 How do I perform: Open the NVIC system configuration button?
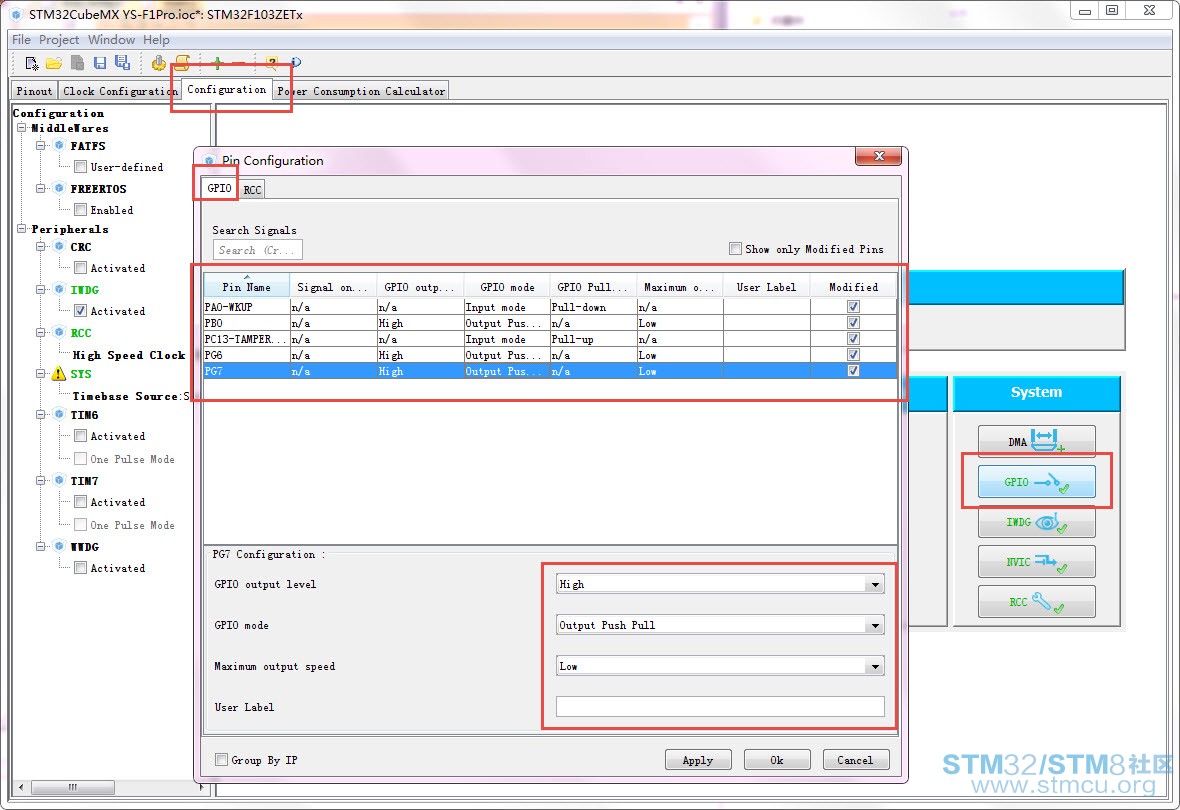[x=1036, y=562]
